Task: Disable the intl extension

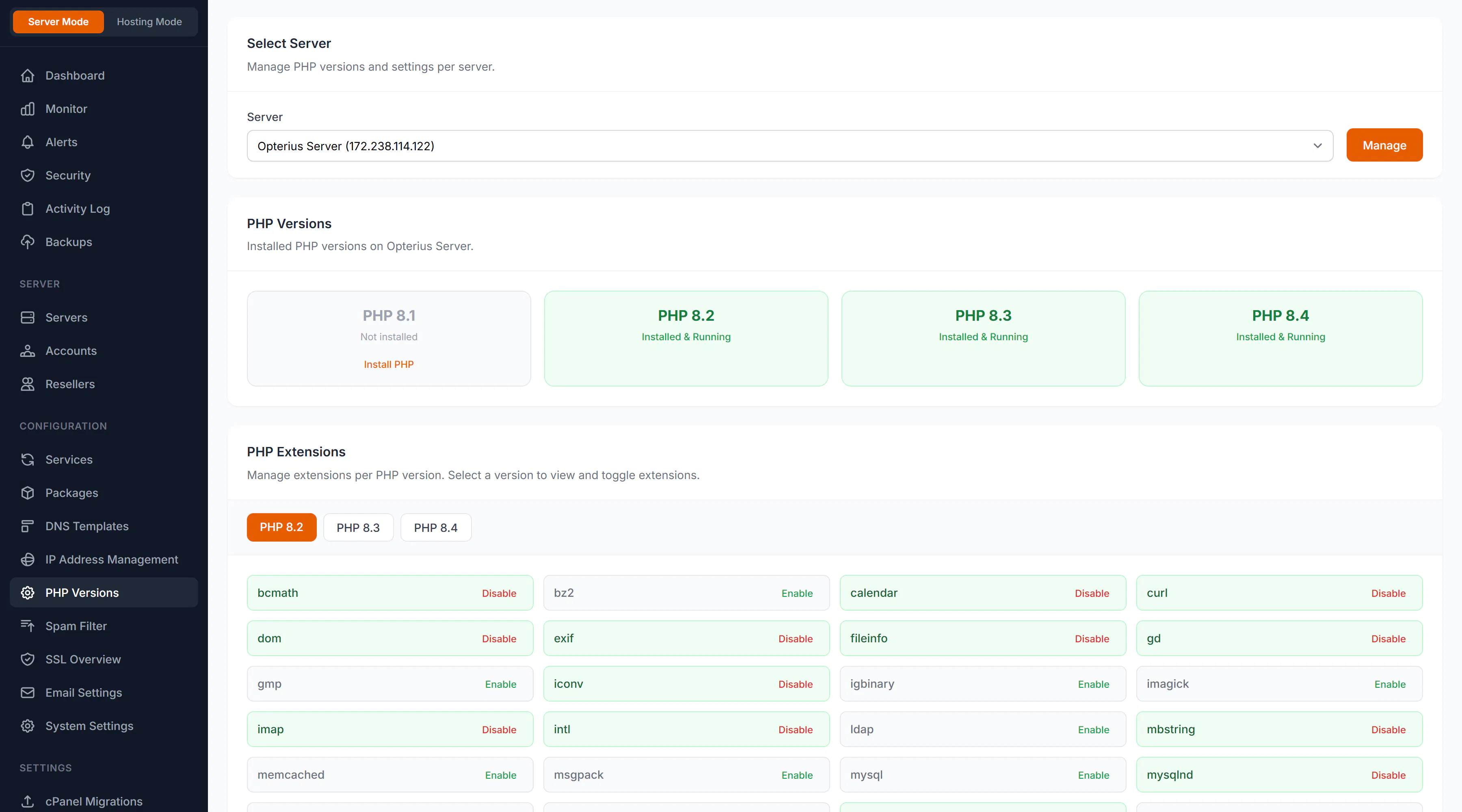Action: 795,729
